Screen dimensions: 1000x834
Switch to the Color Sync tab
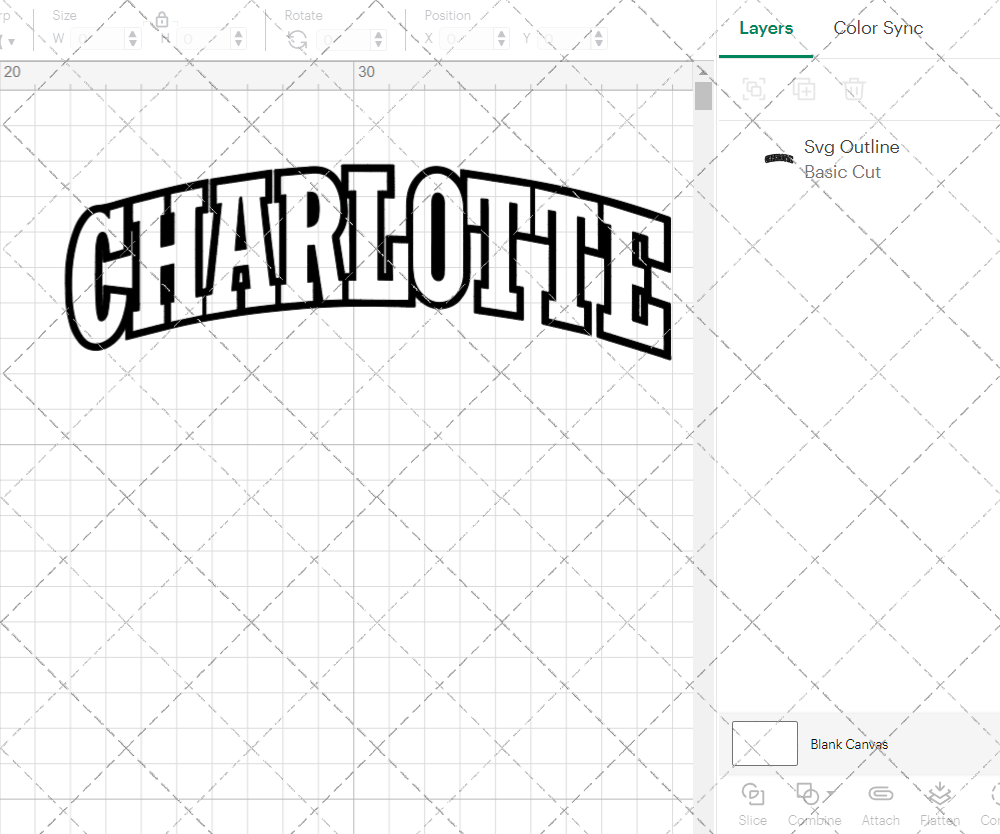(878, 28)
